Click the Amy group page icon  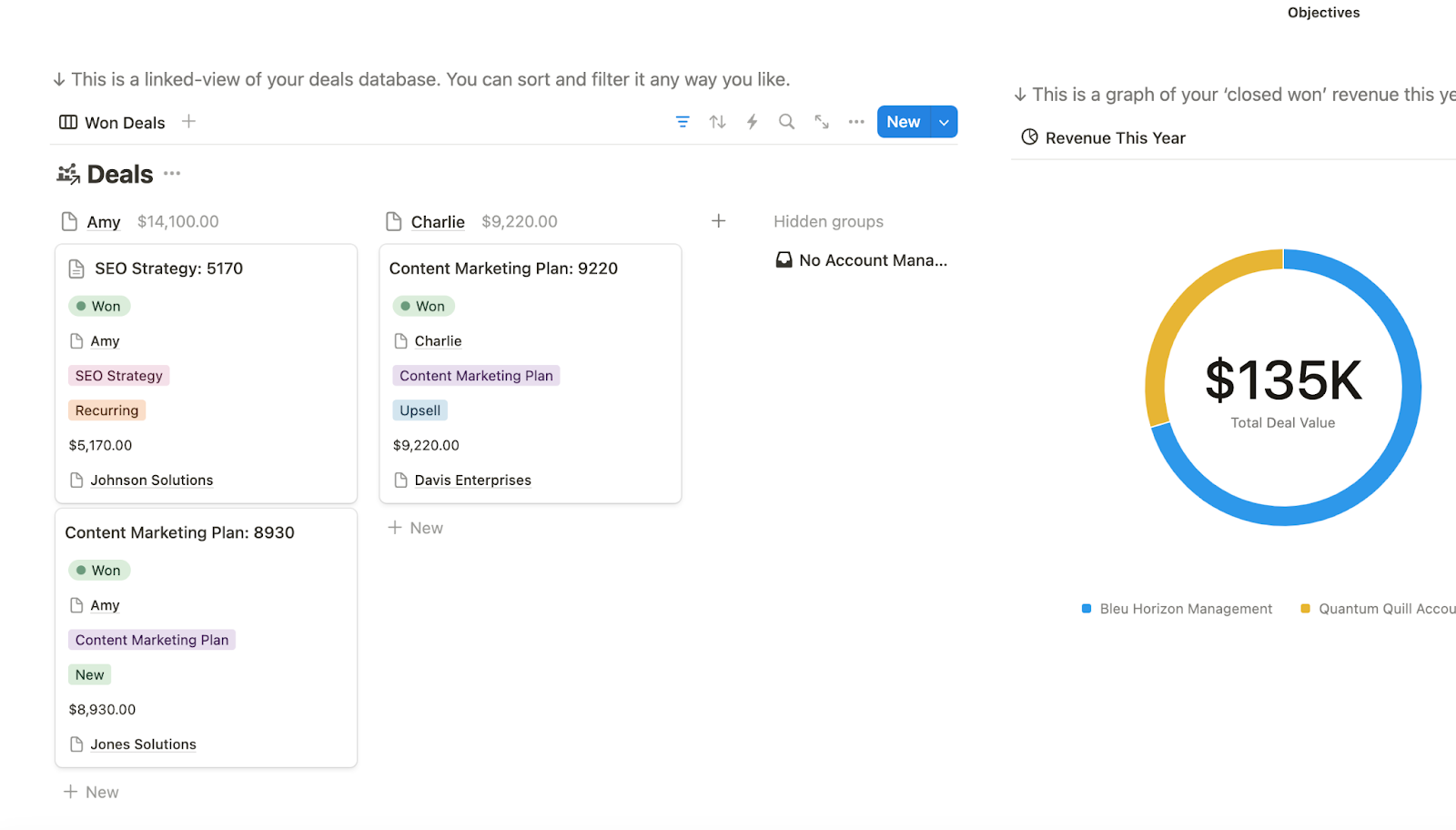(69, 221)
